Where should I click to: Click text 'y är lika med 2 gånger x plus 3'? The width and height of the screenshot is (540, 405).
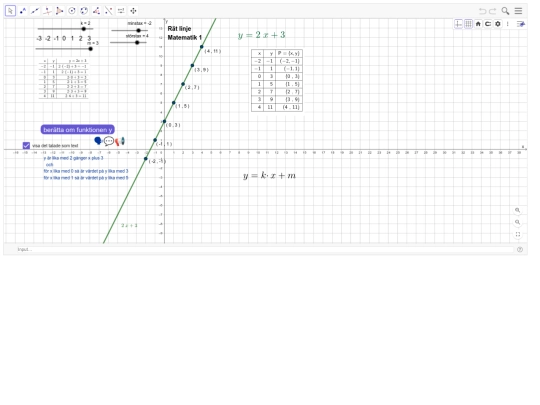coord(73,158)
